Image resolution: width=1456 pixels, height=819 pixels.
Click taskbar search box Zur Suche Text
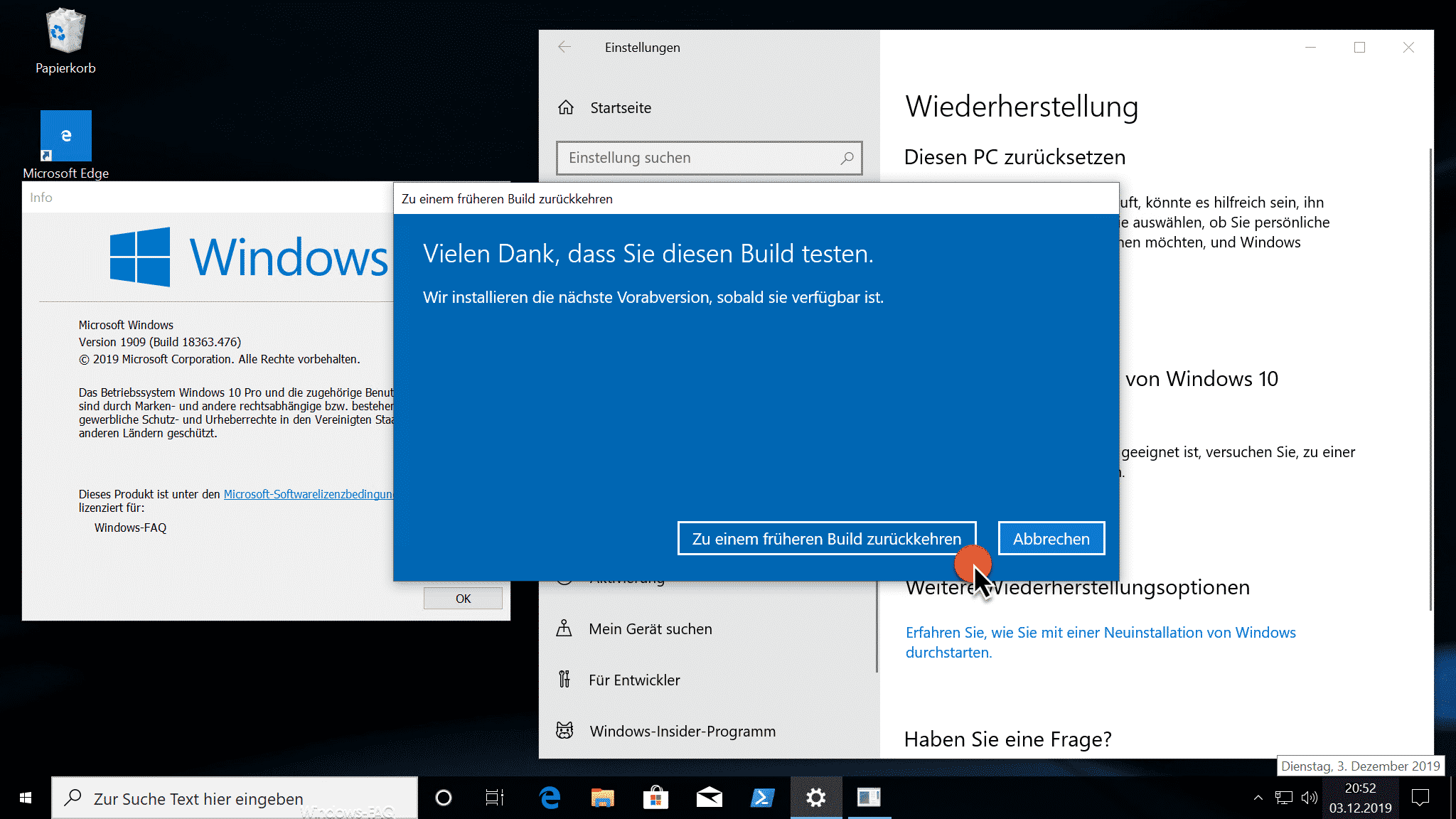click(x=235, y=798)
